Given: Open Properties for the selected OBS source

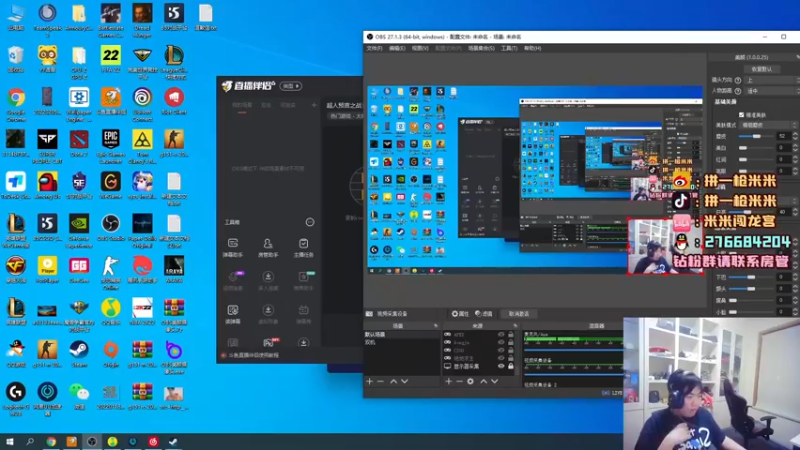Looking at the screenshot, I should tap(460, 314).
